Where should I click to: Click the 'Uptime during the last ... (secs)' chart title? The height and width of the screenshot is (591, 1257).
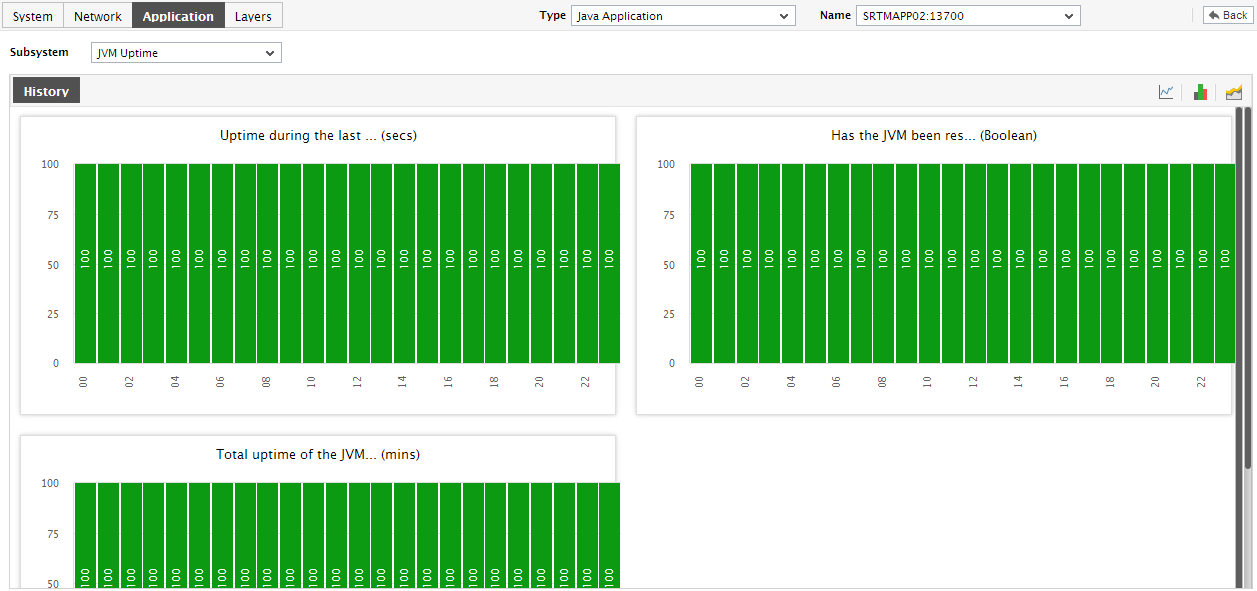318,135
